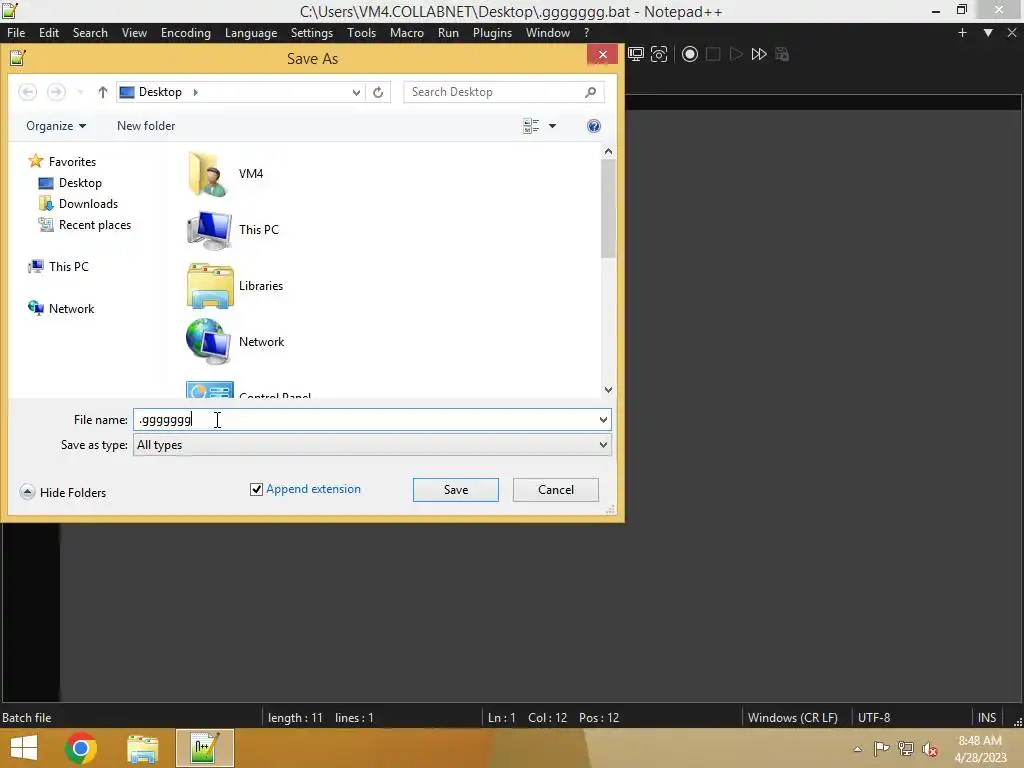The width and height of the screenshot is (1024, 768).
Task: Select Downloads under Favorites
Action: coord(78,204)
